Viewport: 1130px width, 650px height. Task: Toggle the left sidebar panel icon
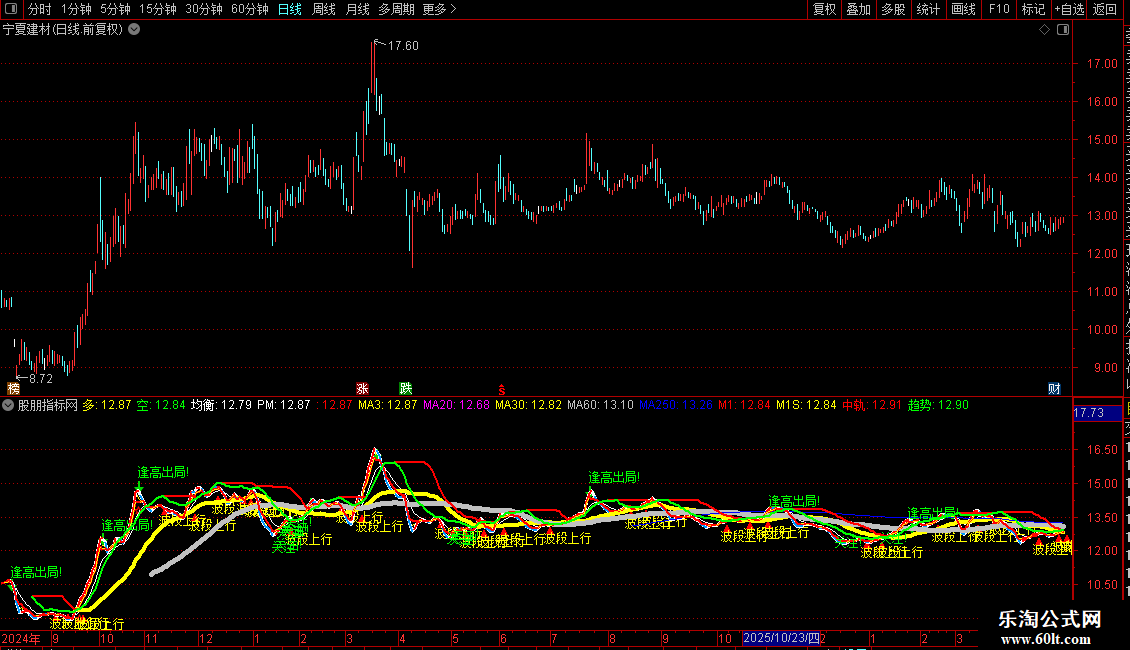(x=11, y=9)
